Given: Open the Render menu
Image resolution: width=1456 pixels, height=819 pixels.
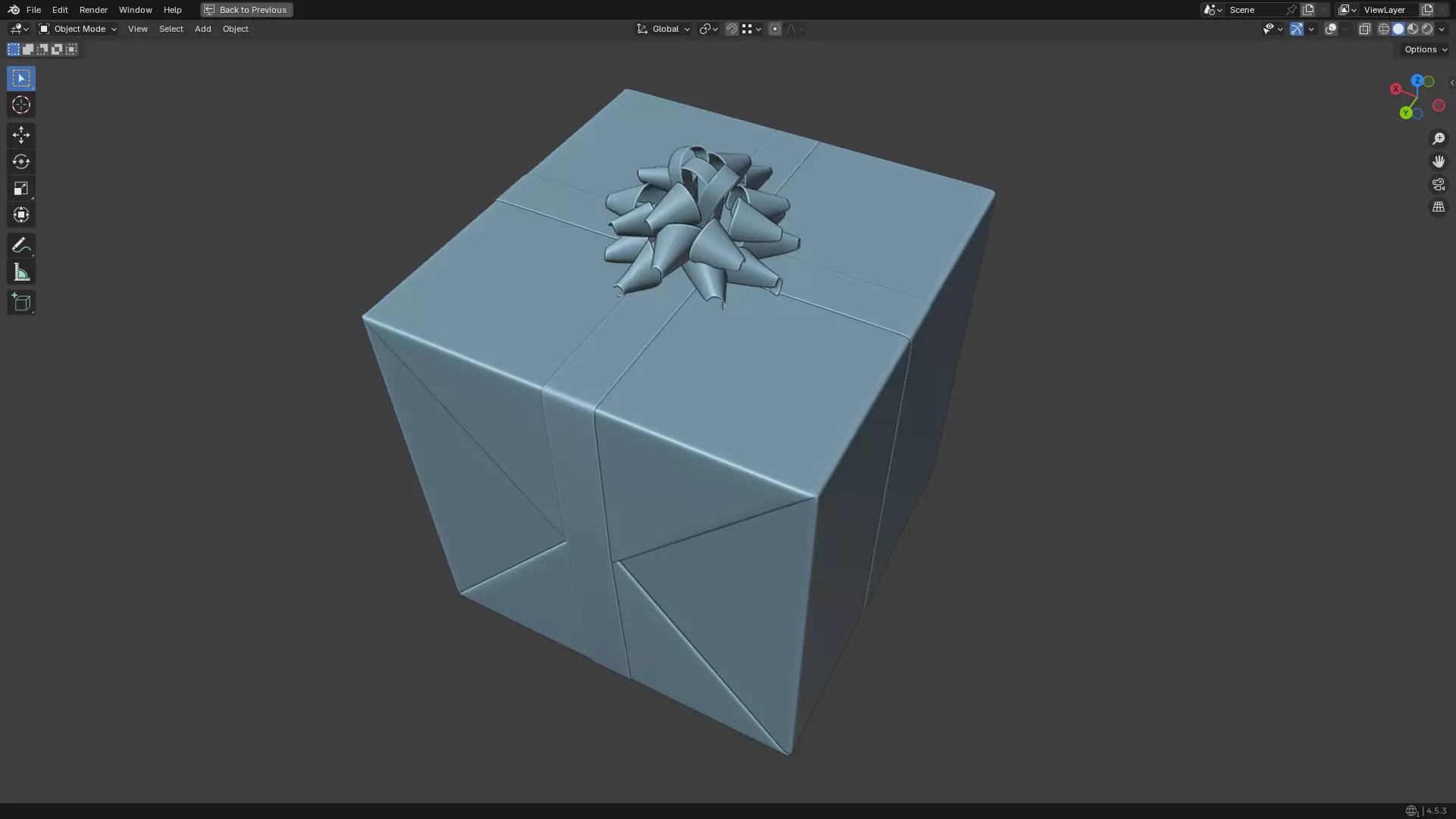Looking at the screenshot, I should tap(93, 10).
